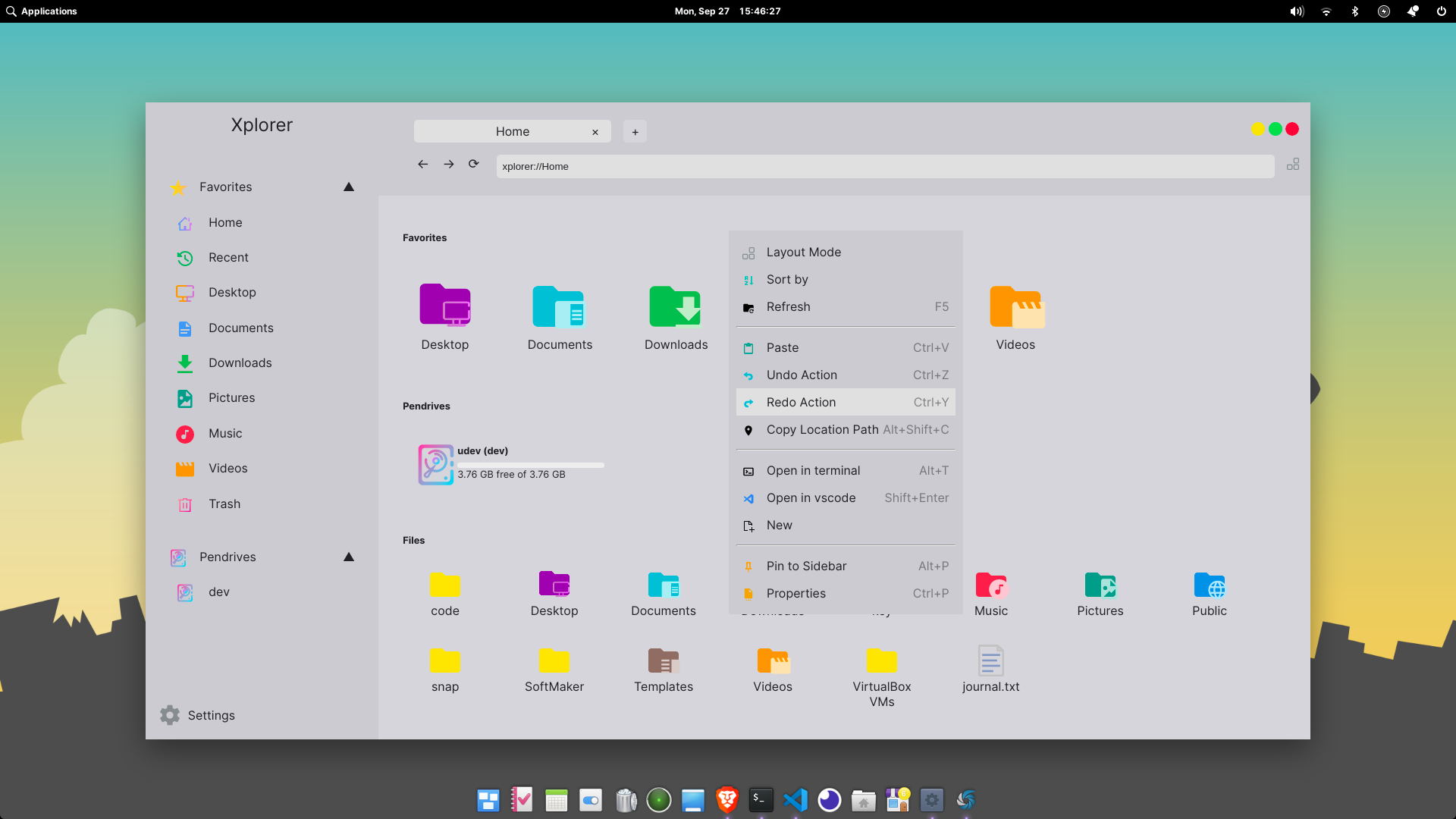Expand the Favorites section in sidebar
Image resolution: width=1456 pixels, height=819 pixels.
click(348, 187)
